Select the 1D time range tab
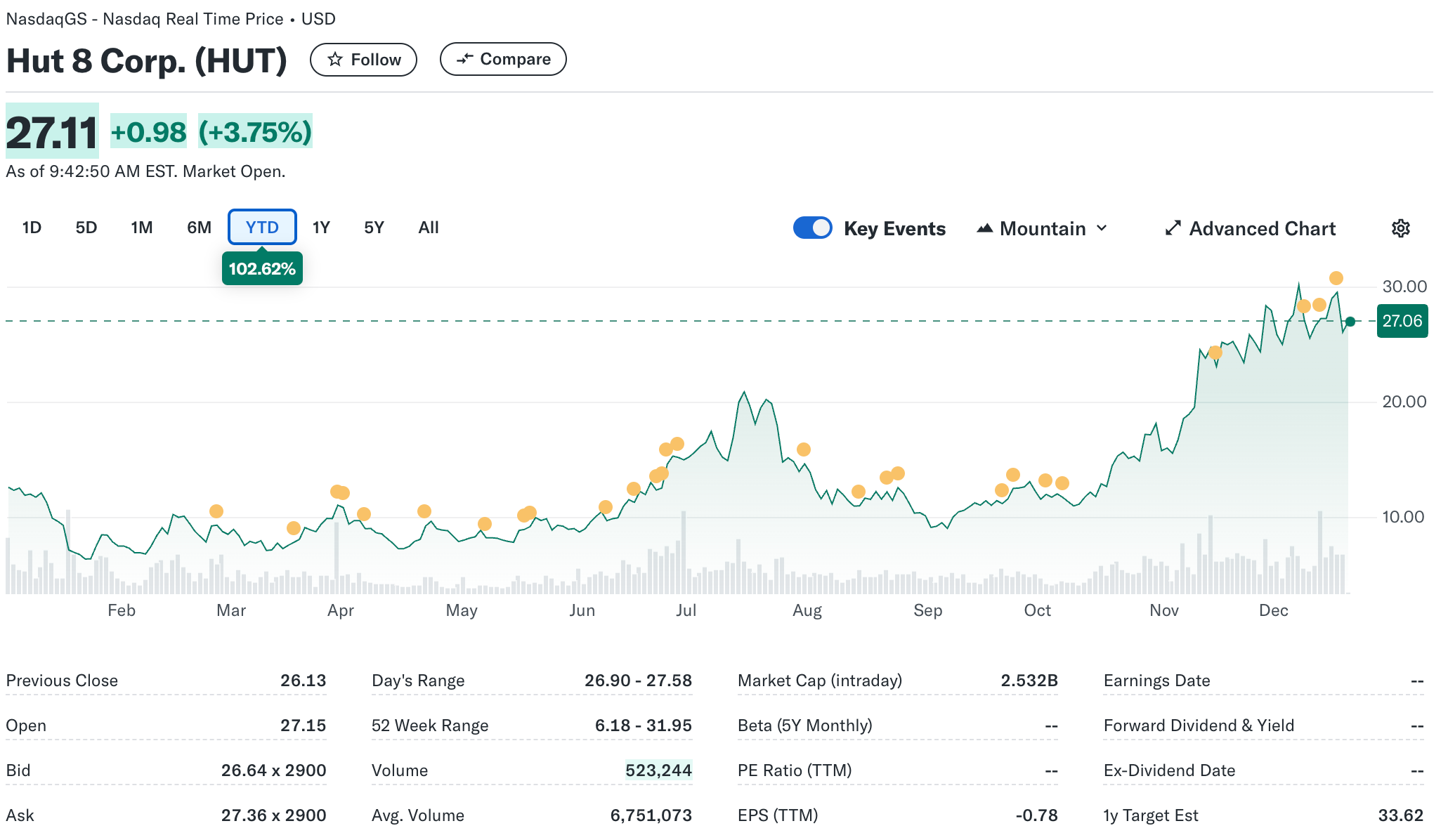Image resolution: width=1448 pixels, height=840 pixels. pyautogui.click(x=32, y=228)
